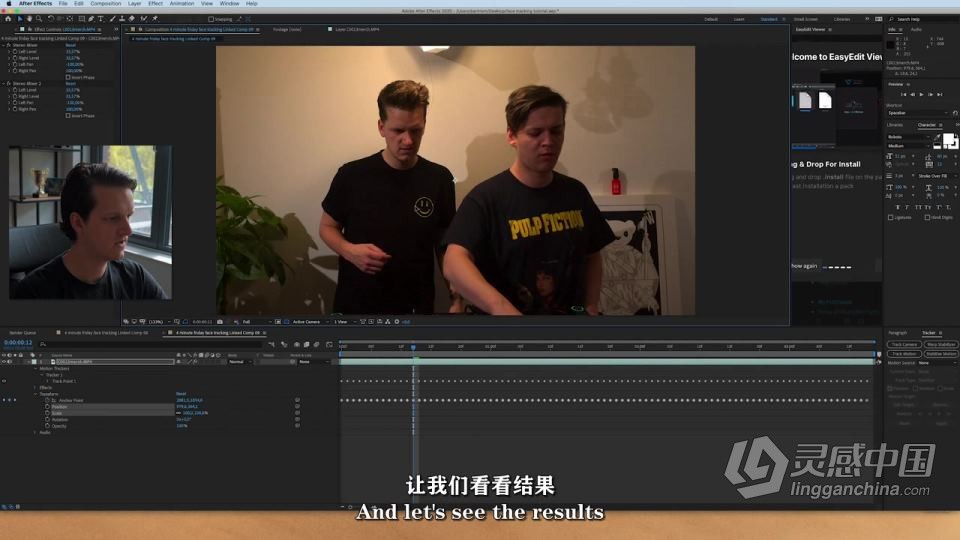Open the Window menu
The height and width of the screenshot is (540, 960).
click(229, 4)
